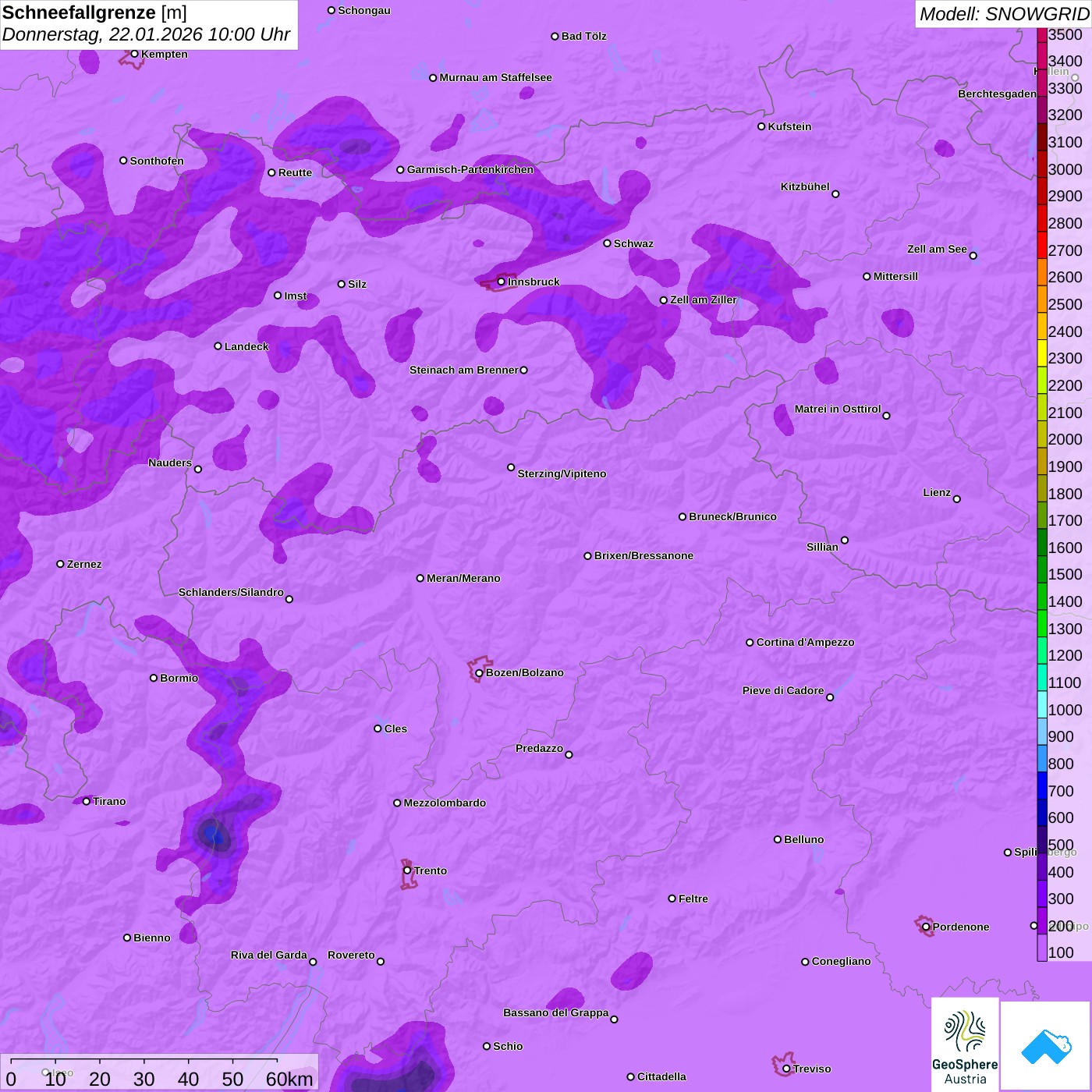Image resolution: width=1092 pixels, height=1092 pixels.
Task: Click the Matrei in Osttirol label
Action: pyautogui.click(x=838, y=409)
